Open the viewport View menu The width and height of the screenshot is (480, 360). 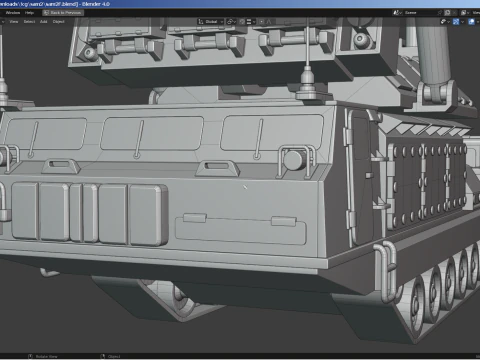click(14, 22)
